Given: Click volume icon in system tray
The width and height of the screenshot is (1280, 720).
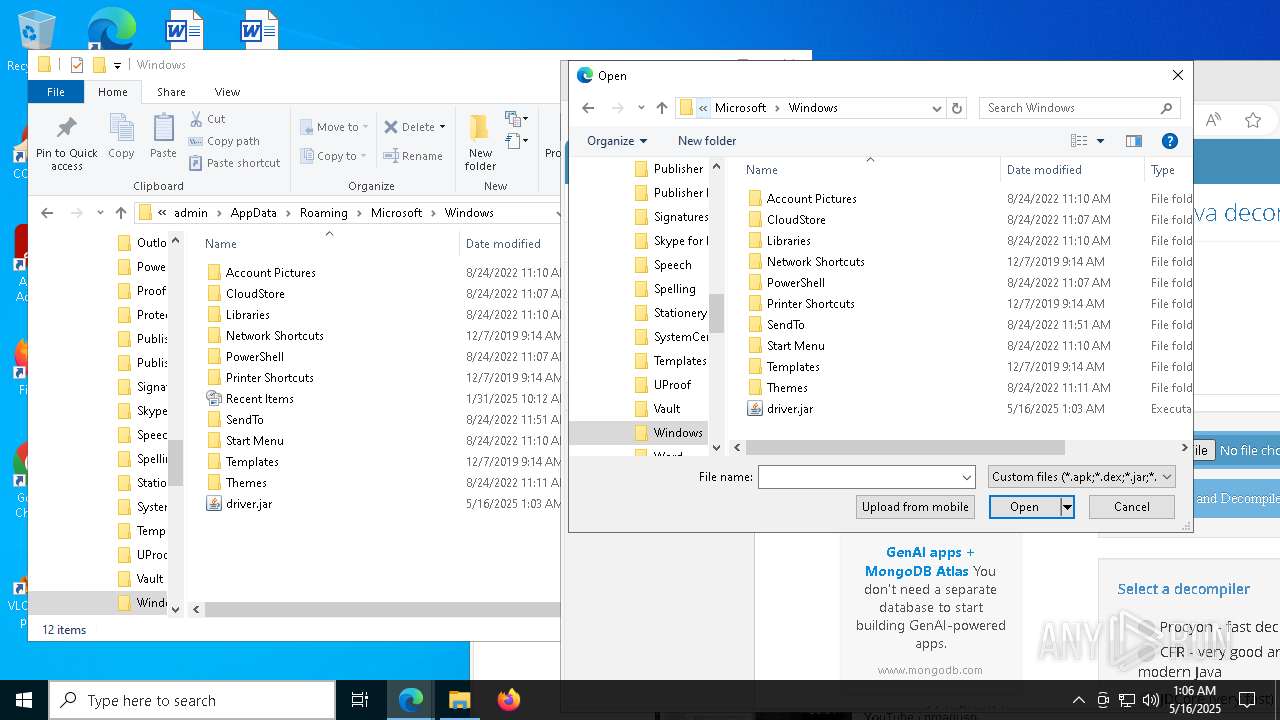Looking at the screenshot, I should pos(1150,700).
